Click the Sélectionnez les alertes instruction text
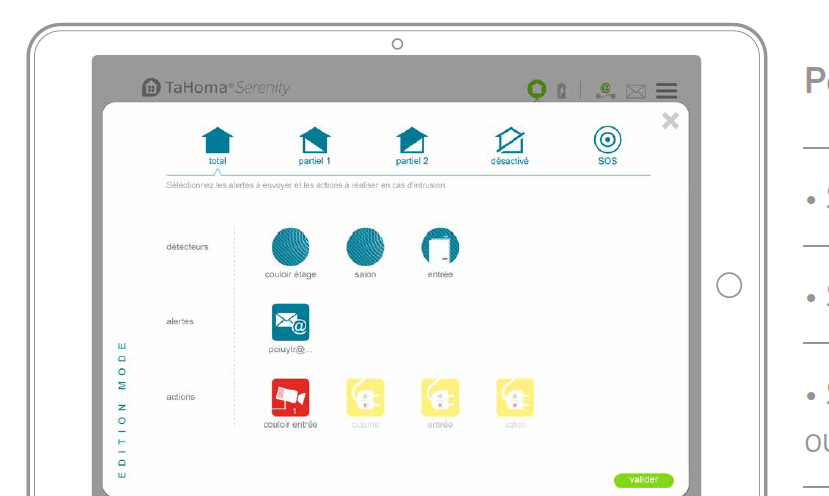 click(x=306, y=185)
